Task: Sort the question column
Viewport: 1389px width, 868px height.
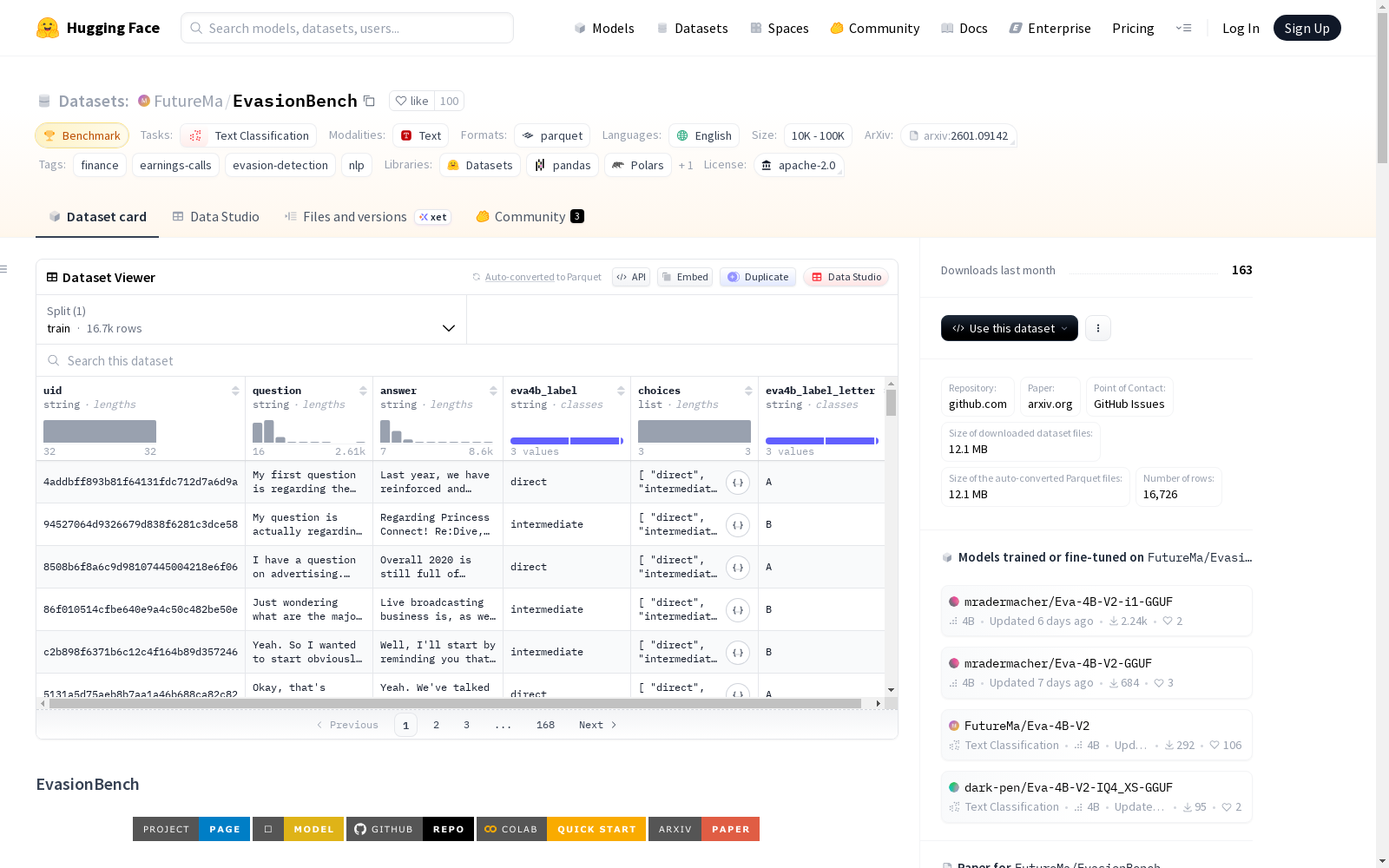Action: 363,391
